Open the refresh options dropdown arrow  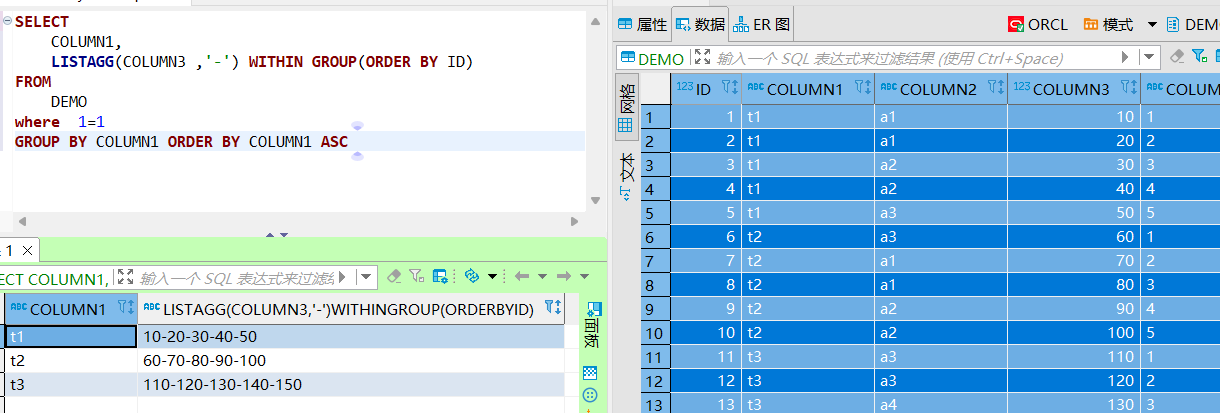pos(491,276)
